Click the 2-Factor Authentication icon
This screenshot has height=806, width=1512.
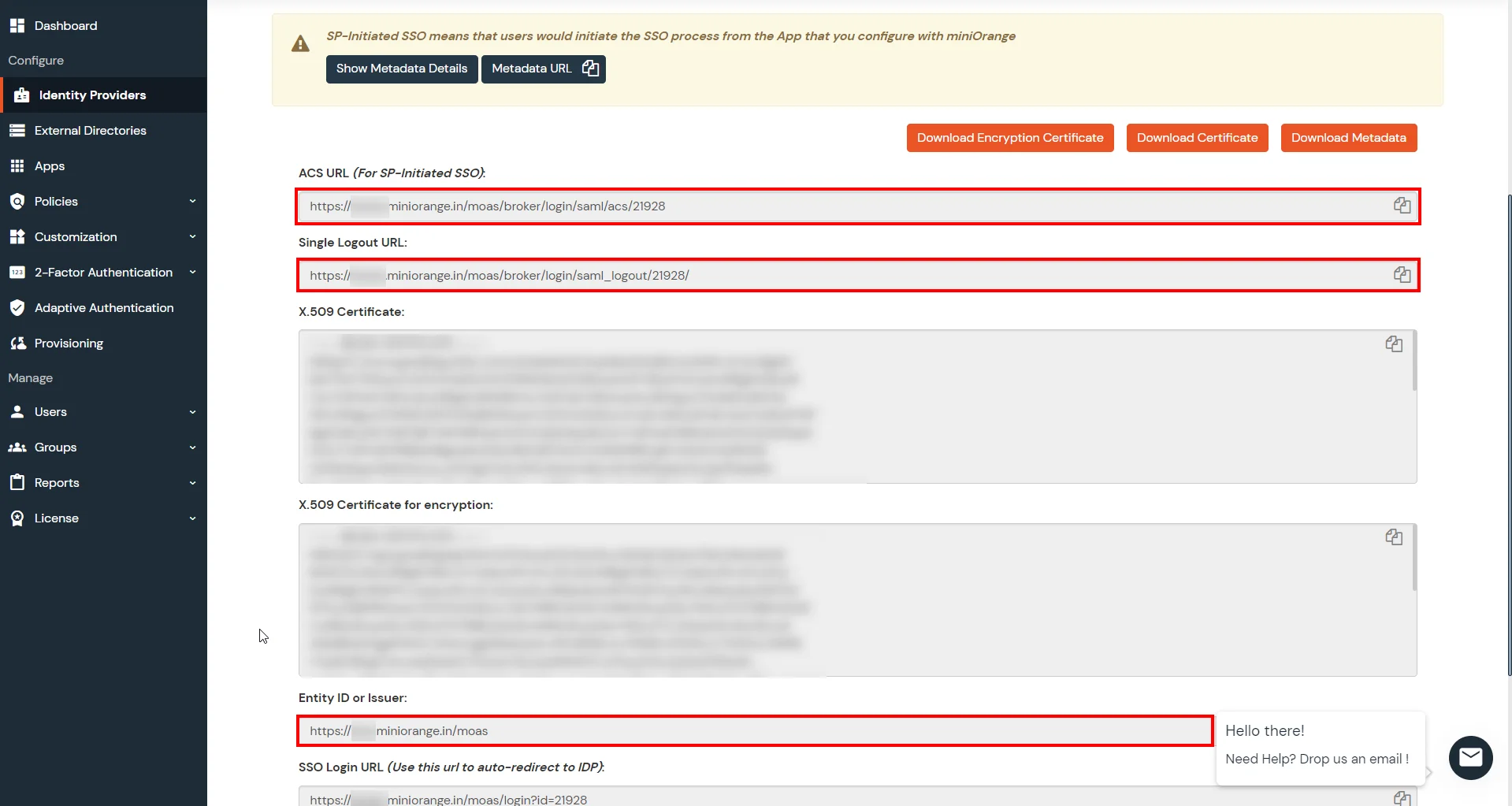click(17, 273)
